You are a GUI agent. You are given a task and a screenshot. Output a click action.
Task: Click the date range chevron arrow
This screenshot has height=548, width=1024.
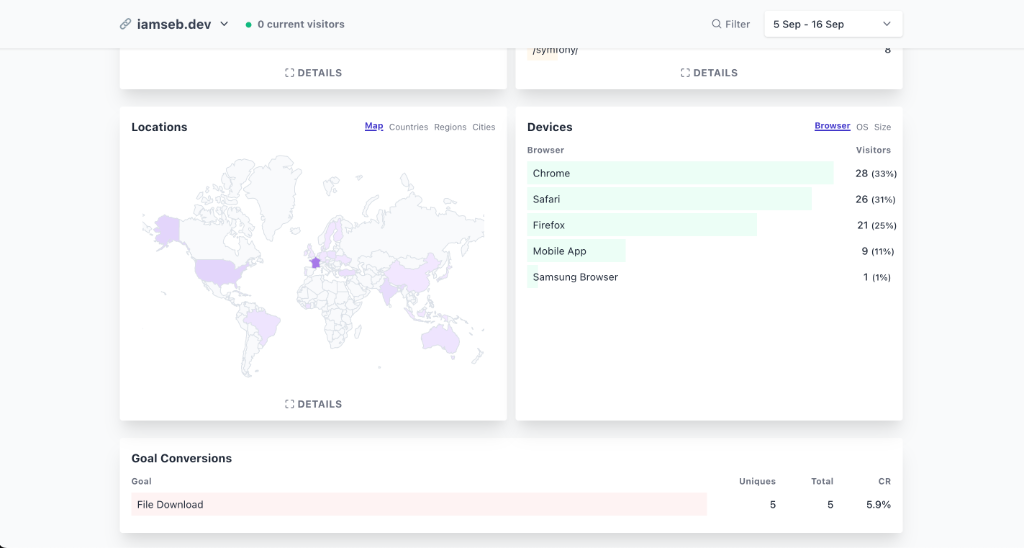point(886,24)
